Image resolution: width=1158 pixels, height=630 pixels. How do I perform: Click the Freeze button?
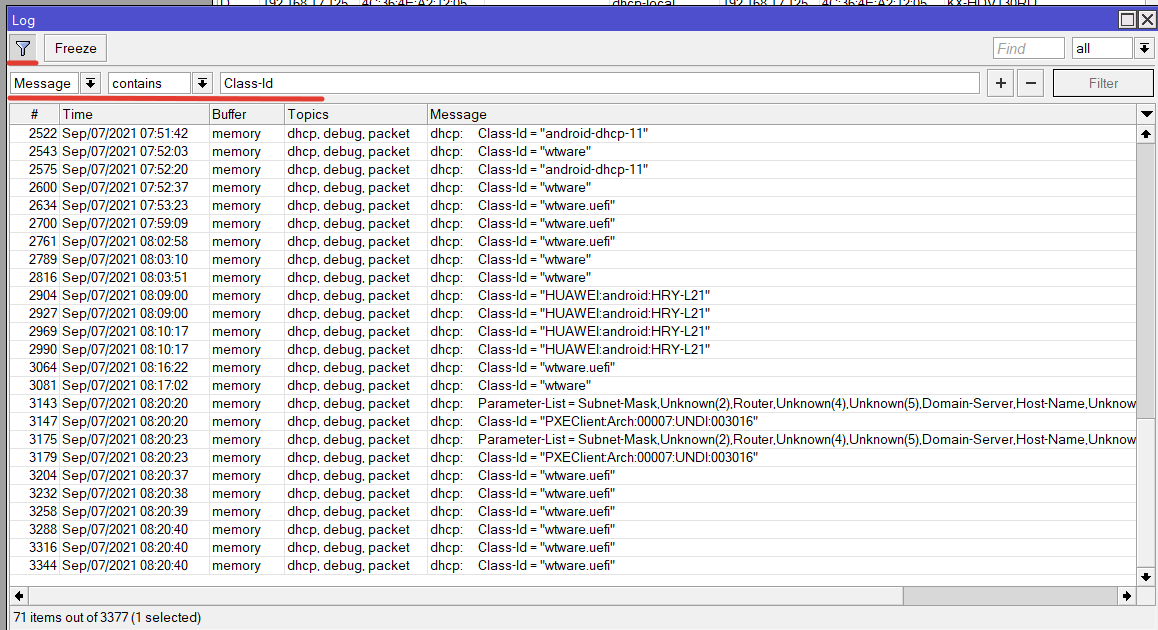[x=75, y=48]
